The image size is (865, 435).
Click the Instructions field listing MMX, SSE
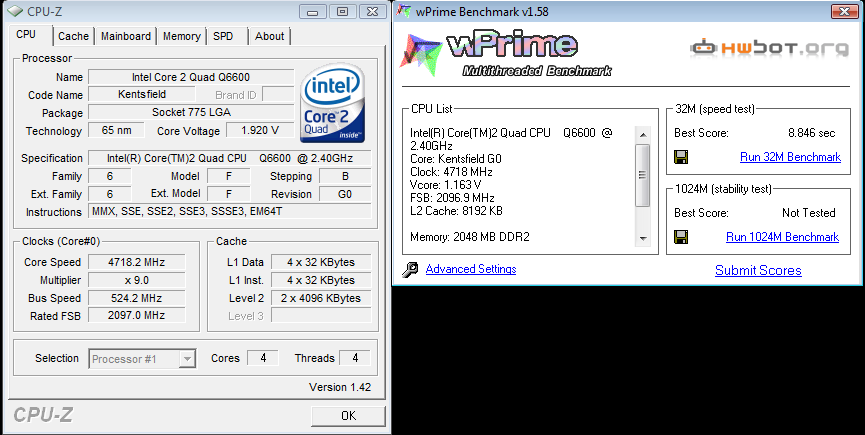pos(230,212)
